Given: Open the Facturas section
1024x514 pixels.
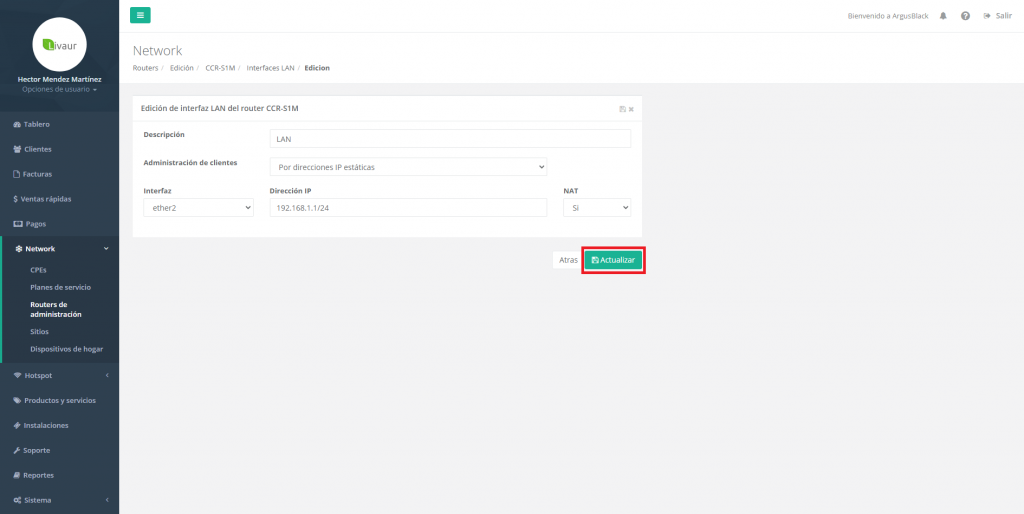Looking at the screenshot, I should pyautogui.click(x=37, y=174).
